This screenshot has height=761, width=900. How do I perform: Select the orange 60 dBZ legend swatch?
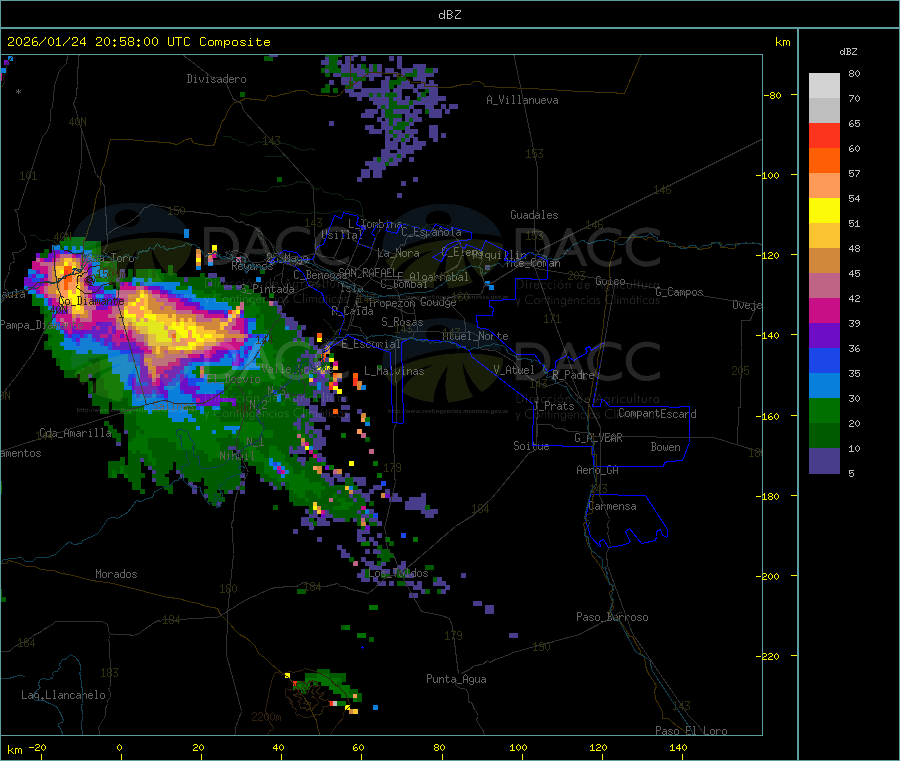(824, 161)
